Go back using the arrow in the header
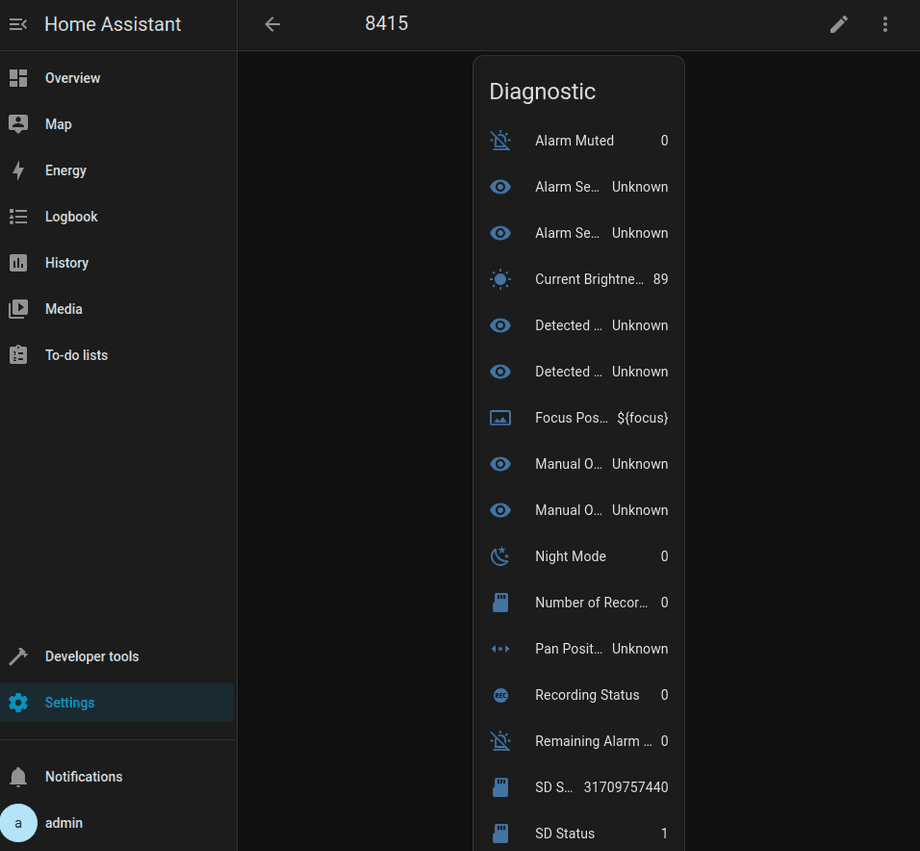The width and height of the screenshot is (920, 851). coord(272,24)
